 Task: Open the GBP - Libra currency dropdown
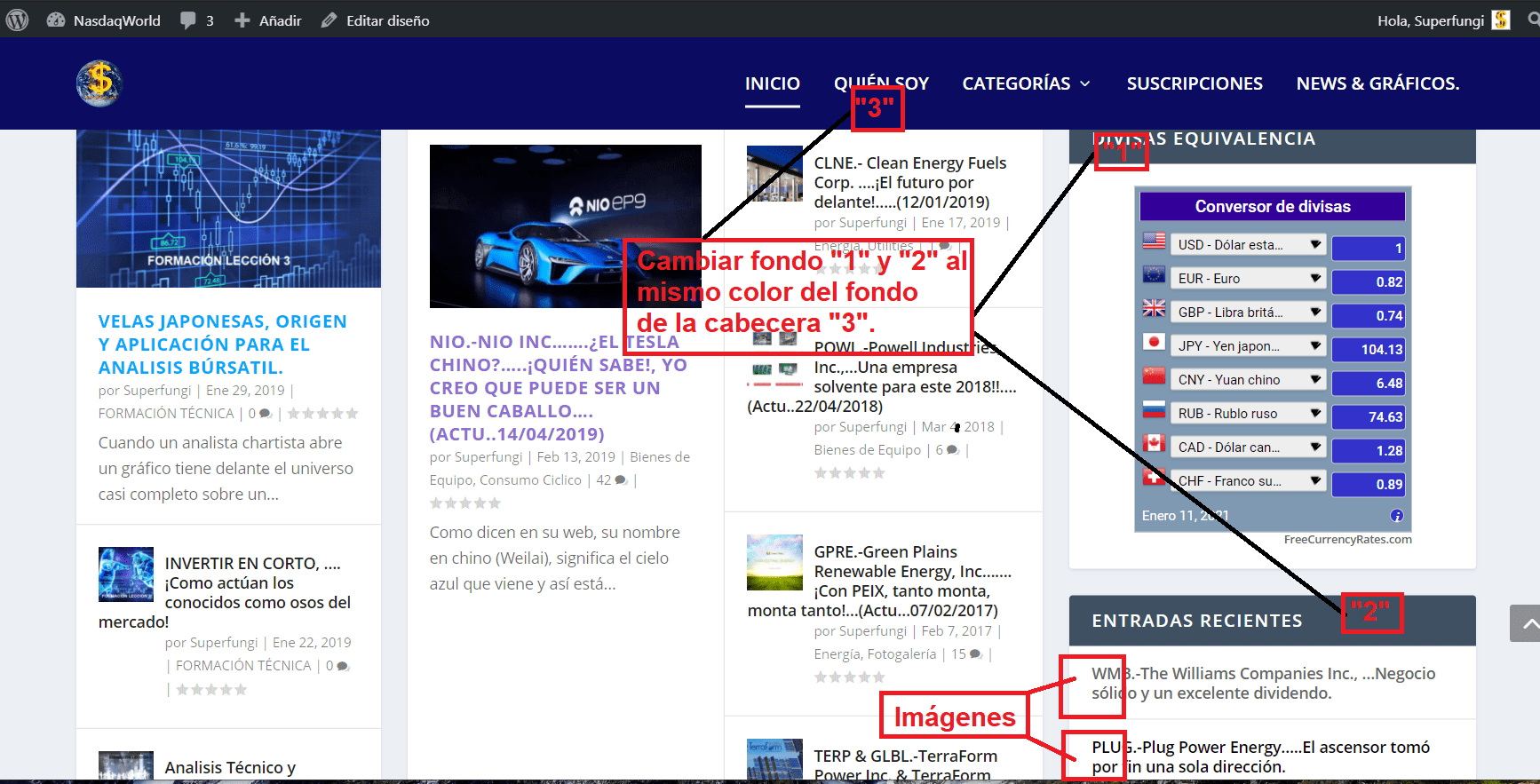pos(1249,313)
